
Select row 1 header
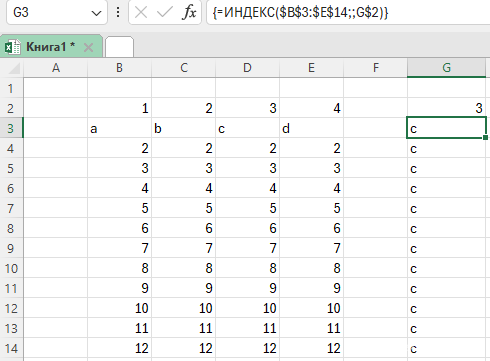(x=11, y=88)
